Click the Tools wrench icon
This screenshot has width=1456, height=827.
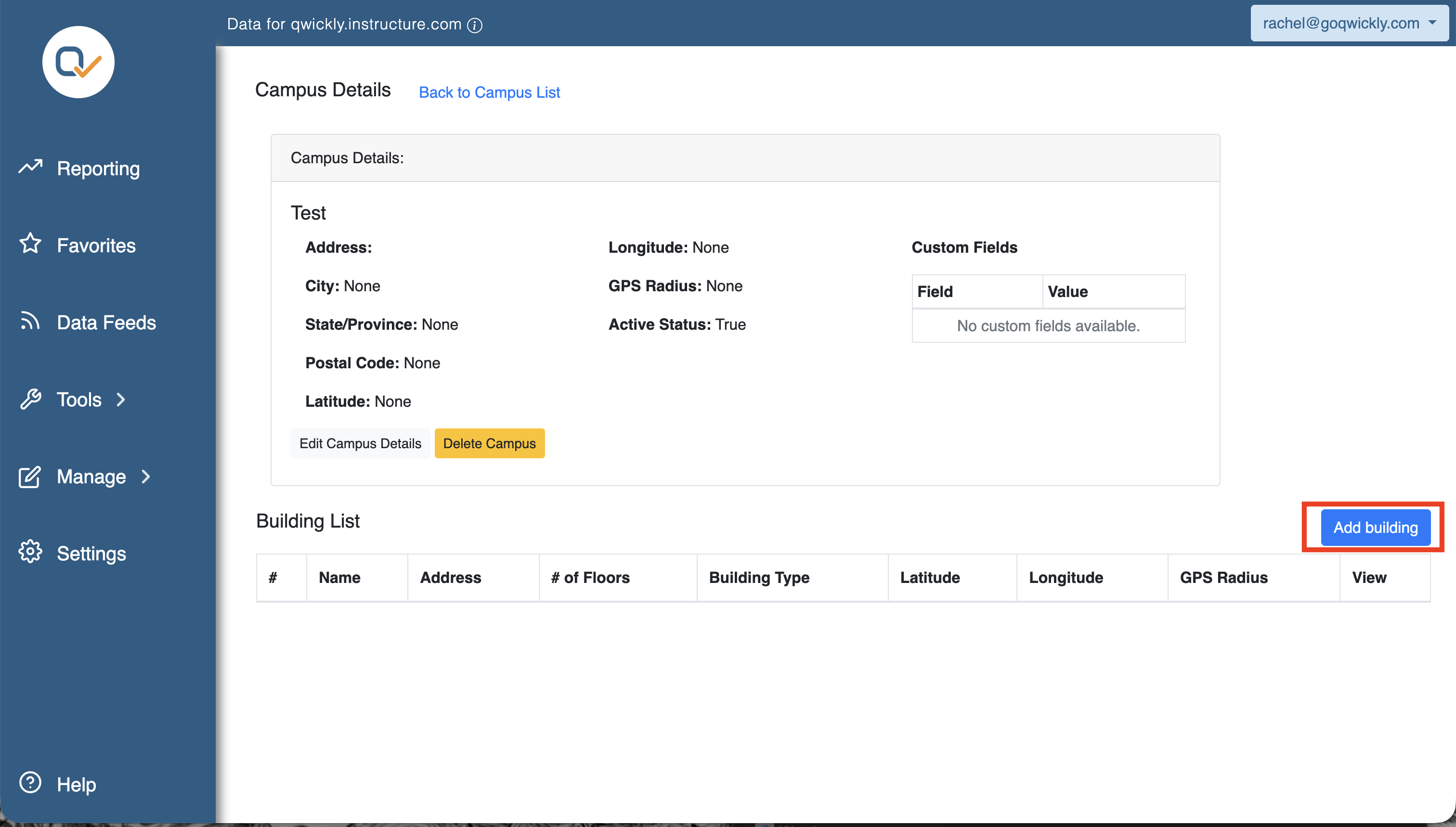tap(30, 399)
